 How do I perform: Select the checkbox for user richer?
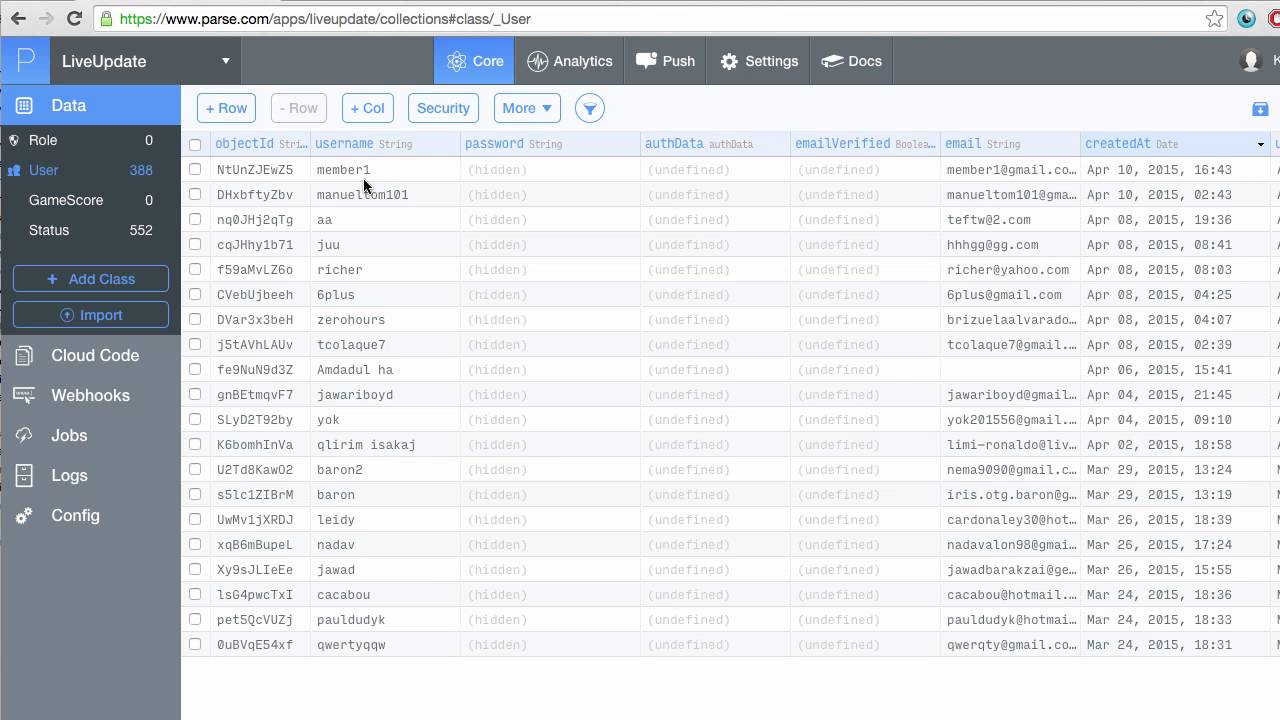(x=195, y=269)
